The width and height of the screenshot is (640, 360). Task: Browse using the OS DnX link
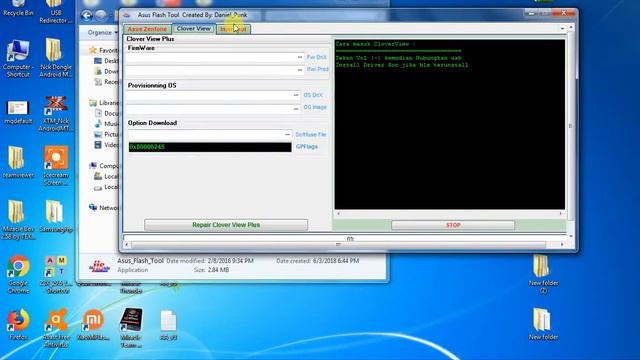pos(313,95)
